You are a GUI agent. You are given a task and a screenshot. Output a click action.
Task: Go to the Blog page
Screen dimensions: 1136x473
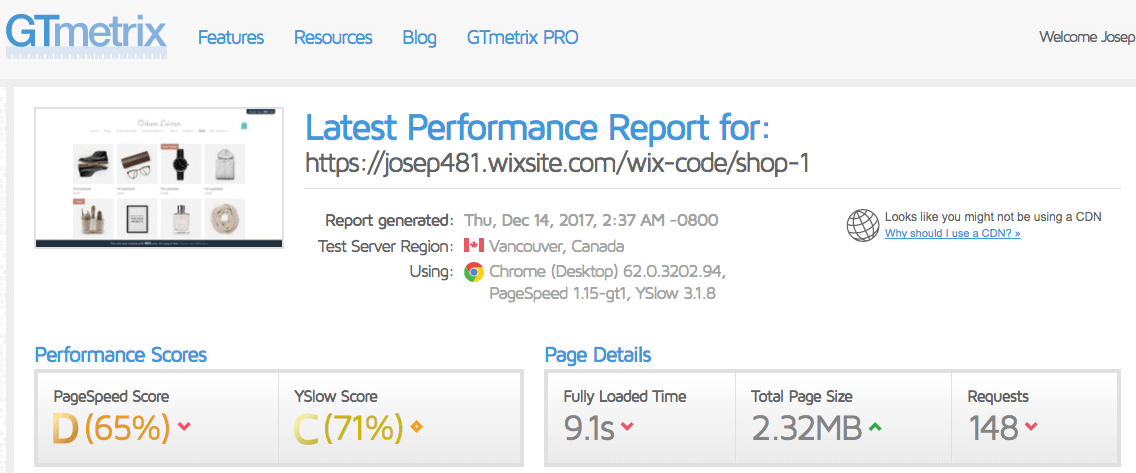click(x=419, y=38)
